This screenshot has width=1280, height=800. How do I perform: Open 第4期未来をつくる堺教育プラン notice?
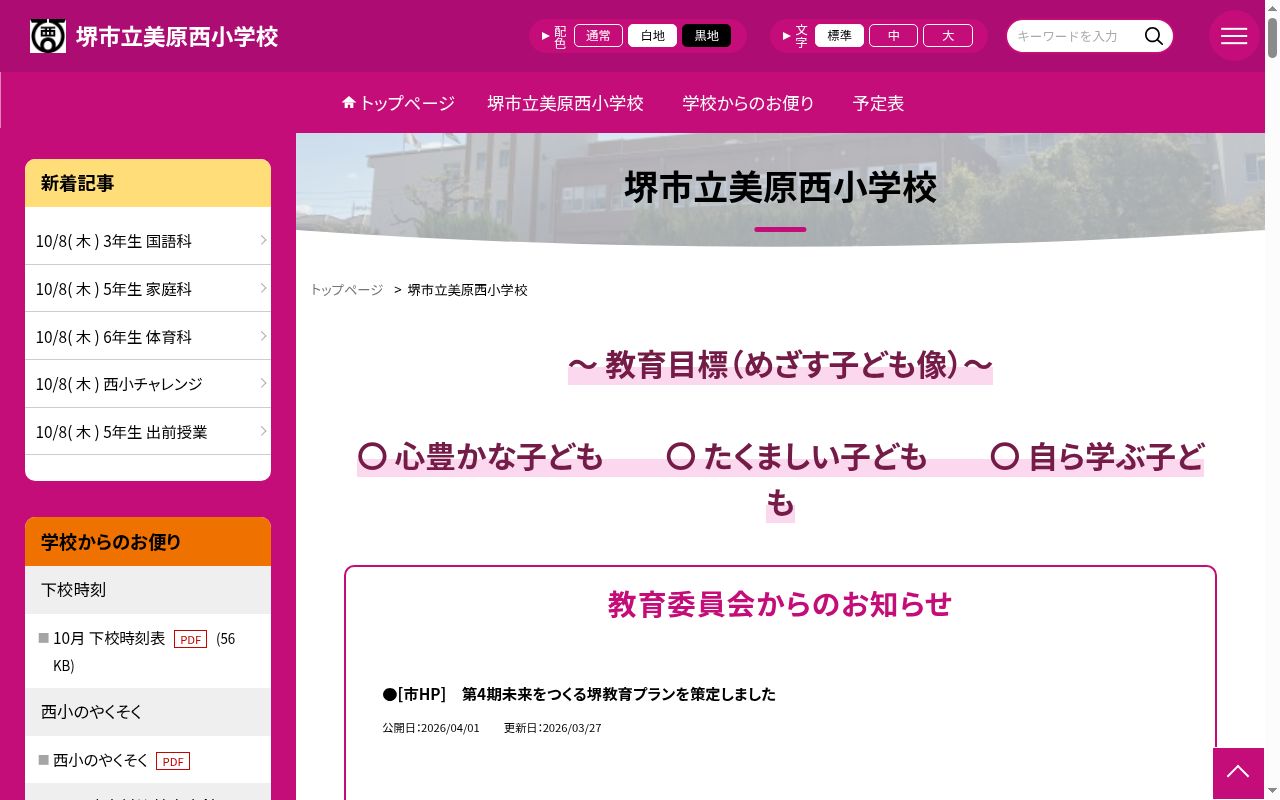pyautogui.click(x=579, y=694)
